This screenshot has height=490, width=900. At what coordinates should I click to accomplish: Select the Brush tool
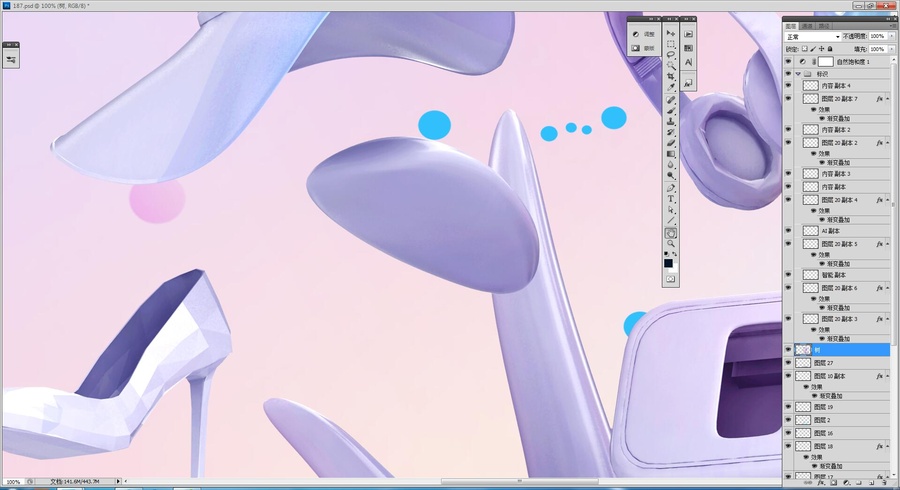coord(670,111)
